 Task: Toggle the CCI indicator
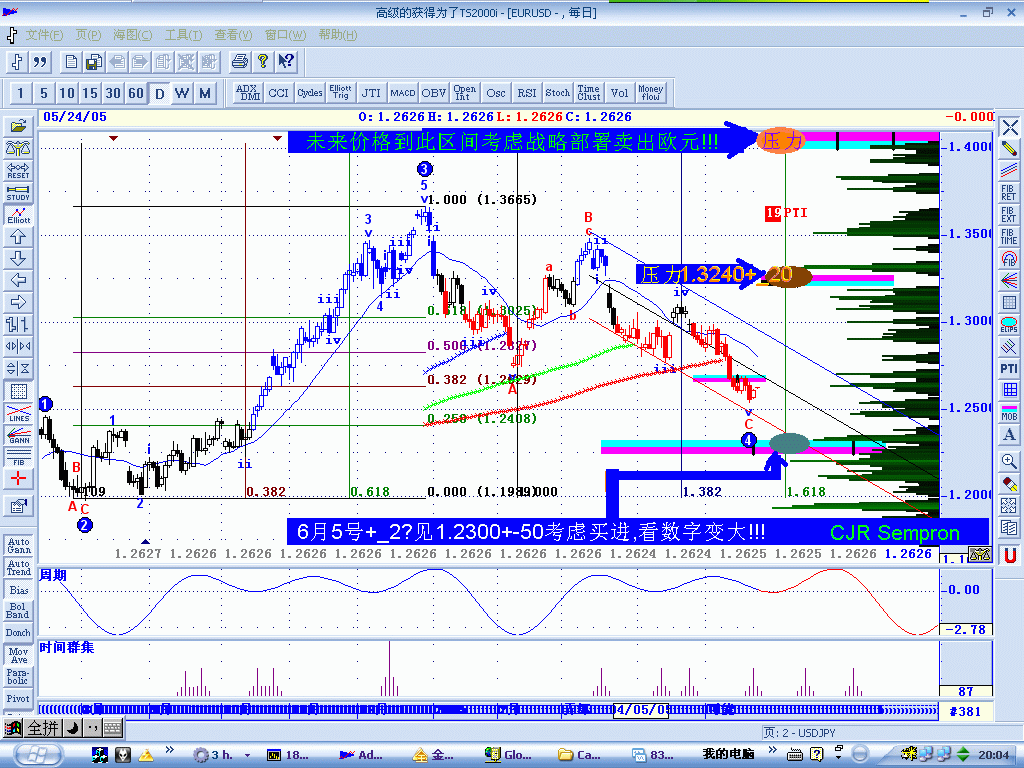click(278, 93)
